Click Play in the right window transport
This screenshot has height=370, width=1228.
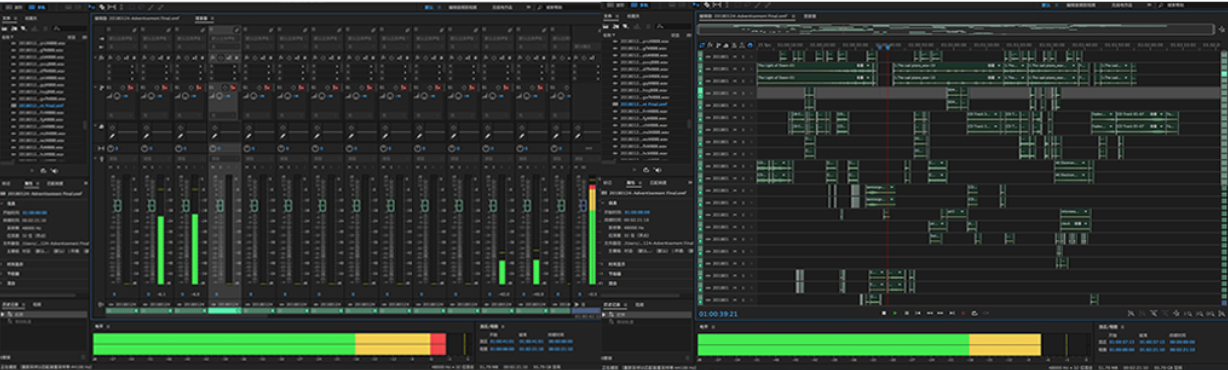pos(895,313)
